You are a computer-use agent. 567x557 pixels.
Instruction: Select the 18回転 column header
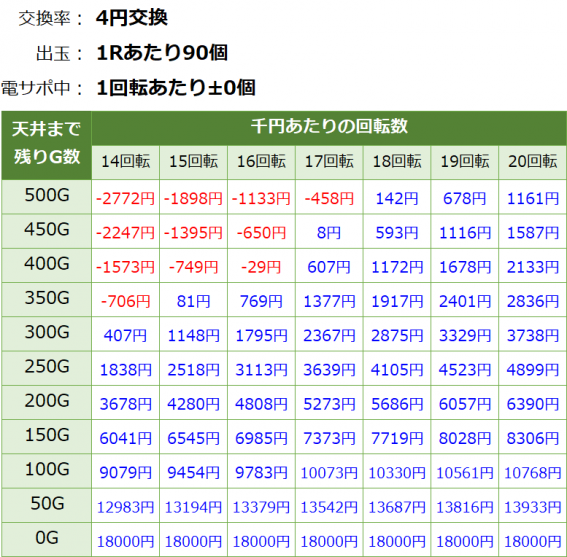click(x=397, y=162)
